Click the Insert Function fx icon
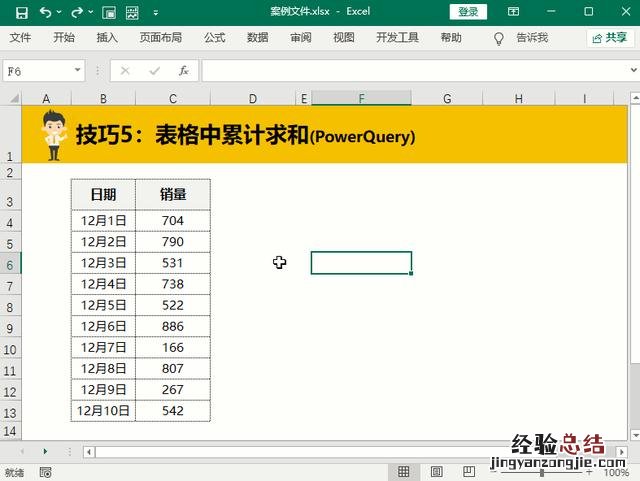The height and width of the screenshot is (481, 640). tap(184, 71)
